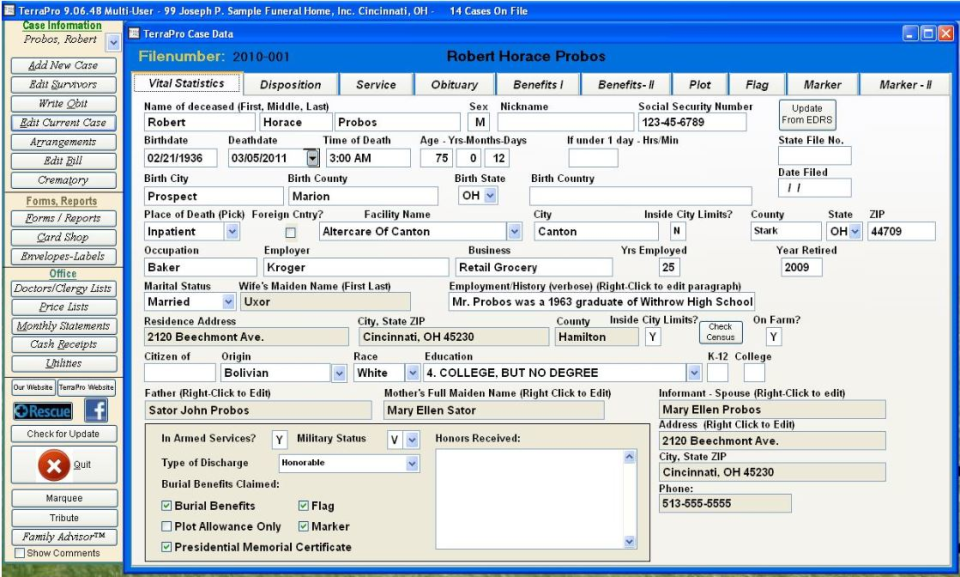
Task: Click the Edit Survivors button
Action: coord(64,85)
